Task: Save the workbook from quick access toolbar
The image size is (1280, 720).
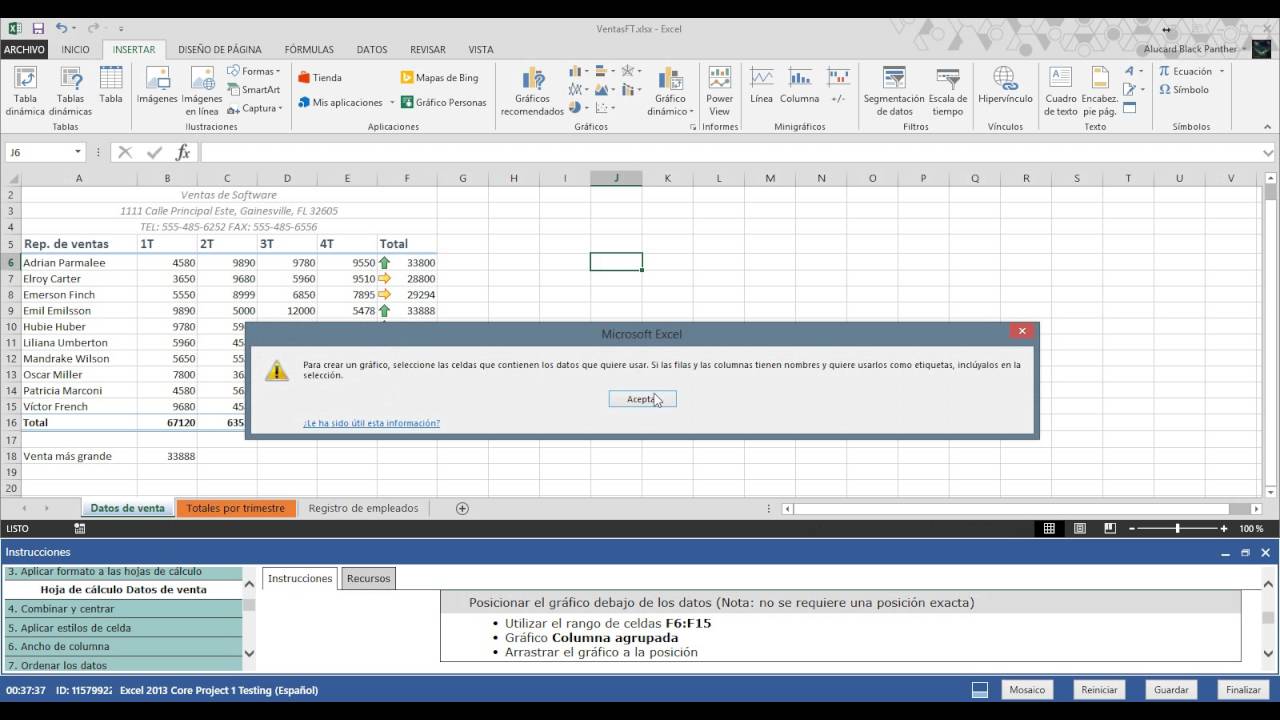Action: pyautogui.click(x=38, y=29)
